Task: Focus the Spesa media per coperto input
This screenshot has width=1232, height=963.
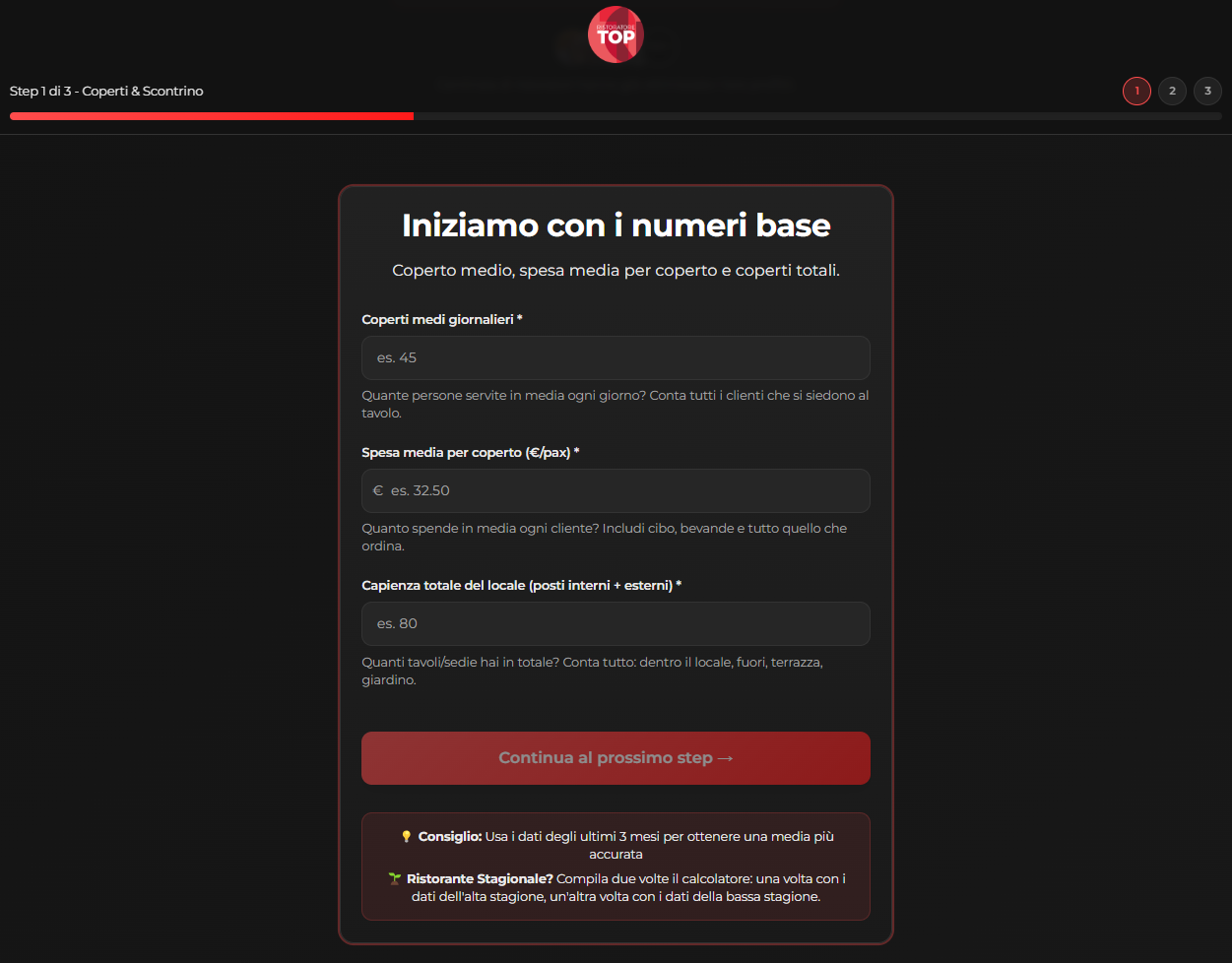Action: click(x=625, y=490)
